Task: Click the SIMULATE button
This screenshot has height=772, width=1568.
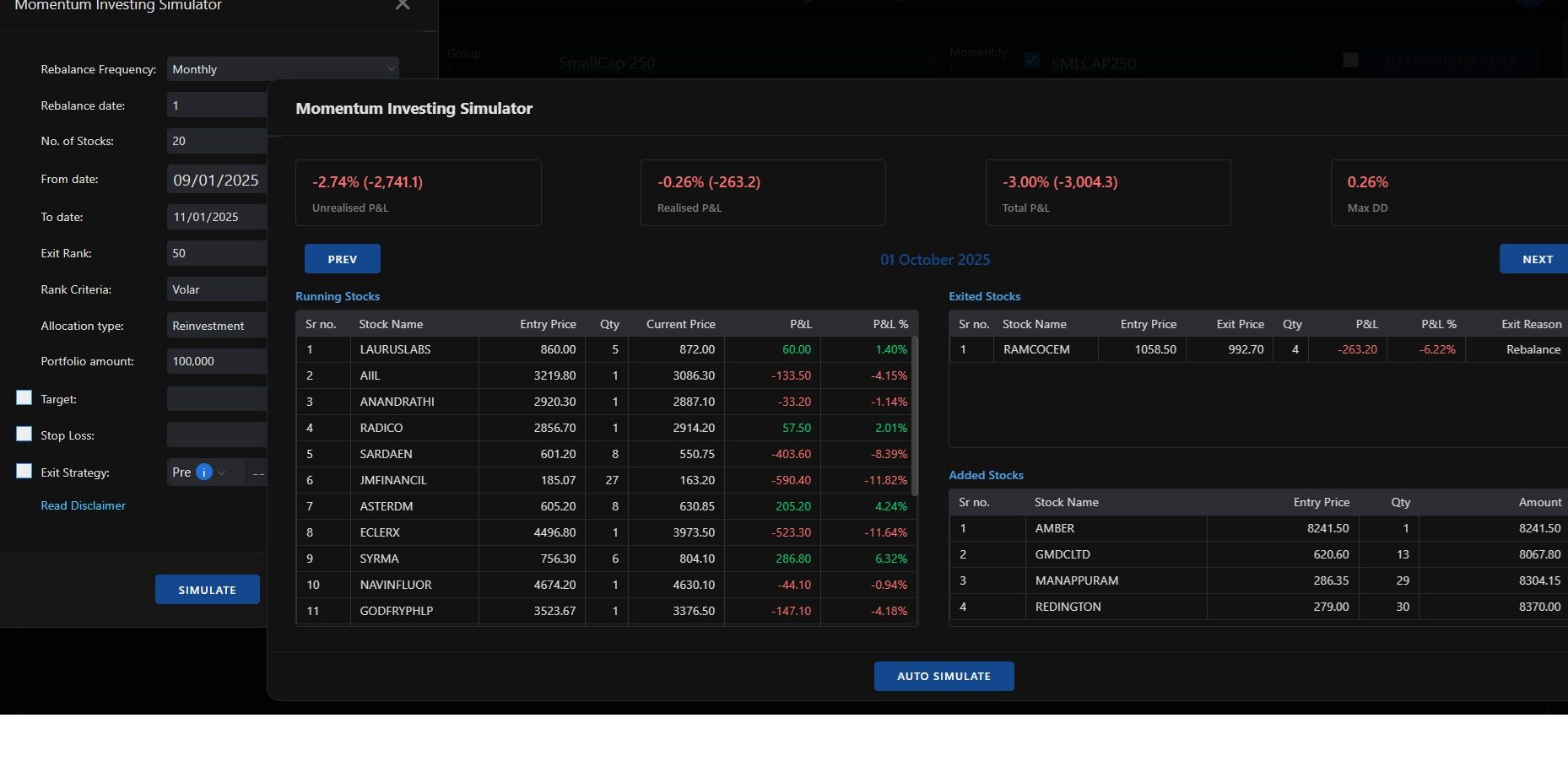Action: (x=207, y=590)
